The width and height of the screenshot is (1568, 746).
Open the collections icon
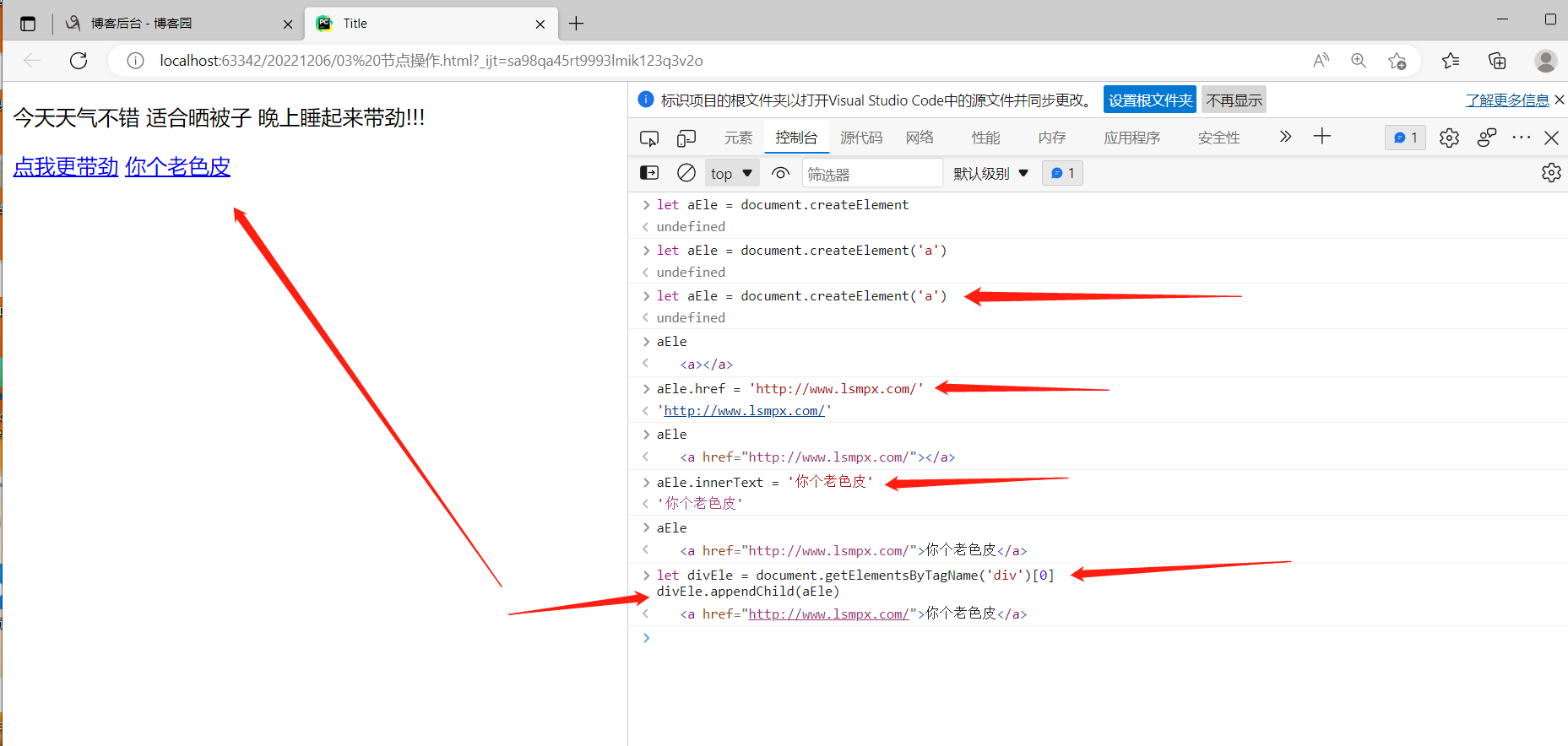pyautogui.click(x=1497, y=61)
